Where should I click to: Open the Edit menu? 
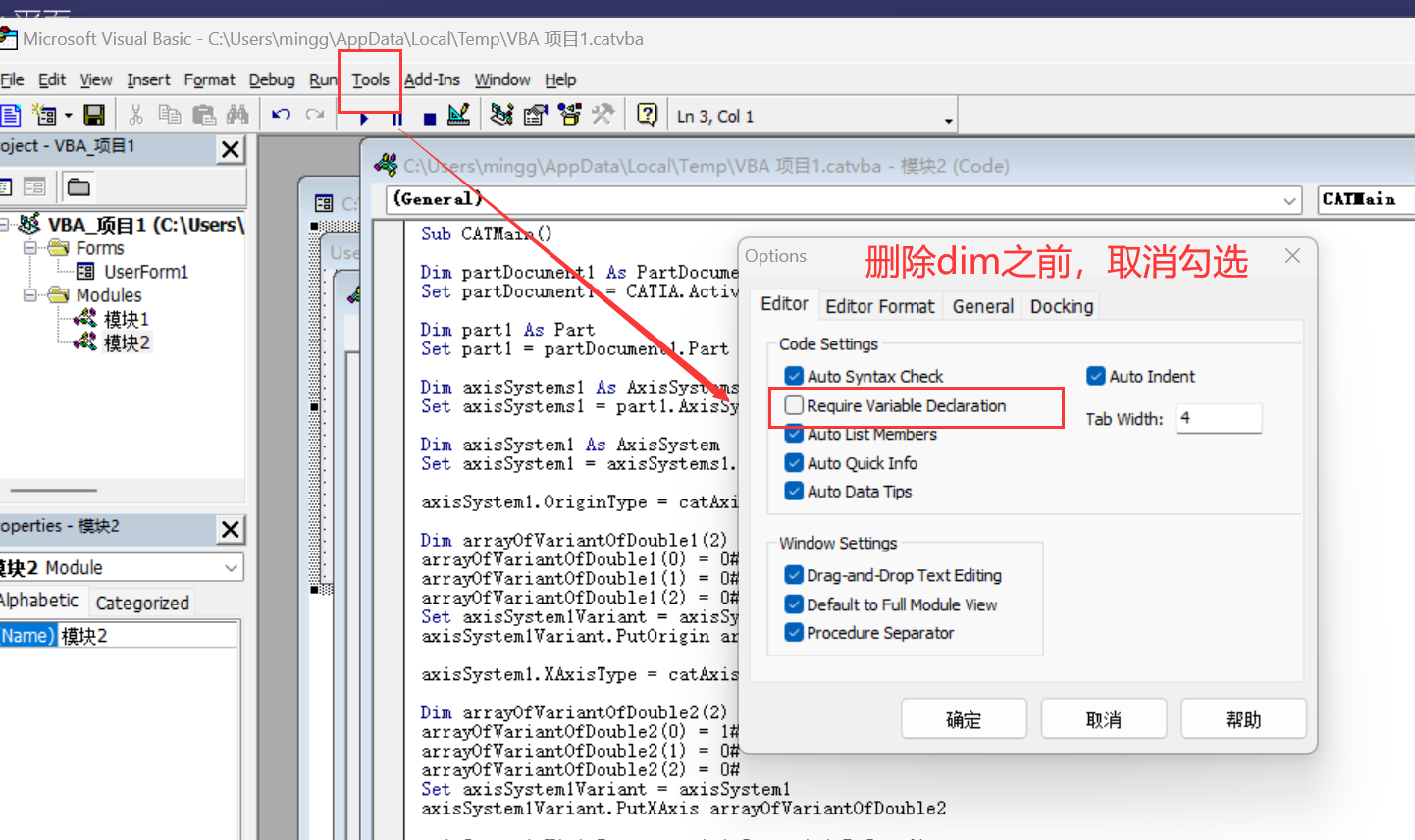point(52,79)
